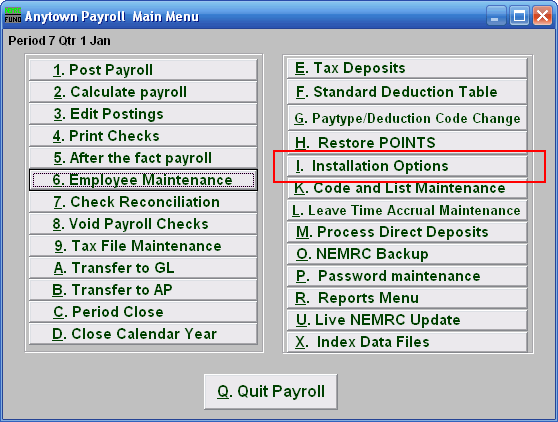
Task: Click Installation Options button
Action: point(407,166)
